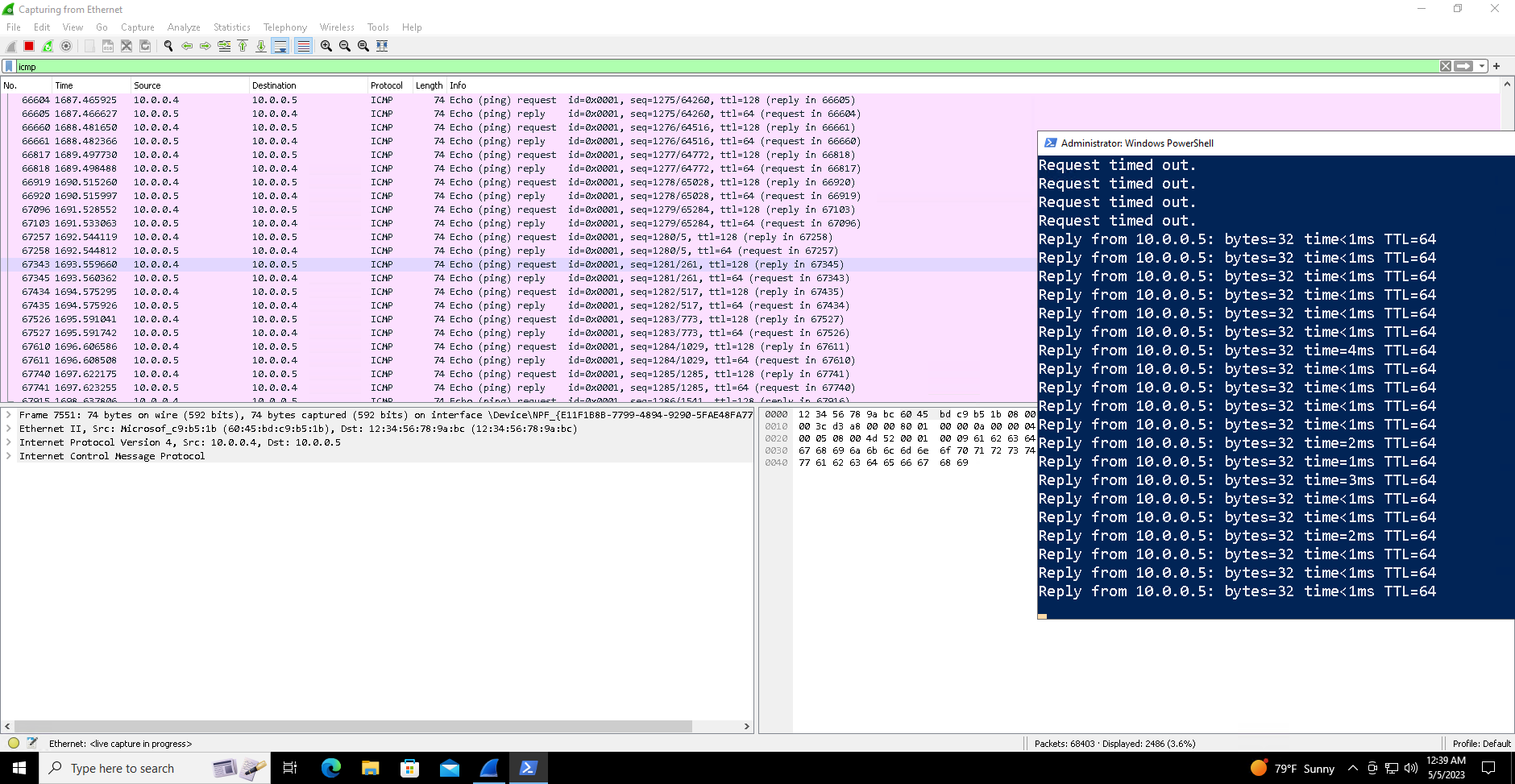Toggle colorize packet list

coord(302,46)
